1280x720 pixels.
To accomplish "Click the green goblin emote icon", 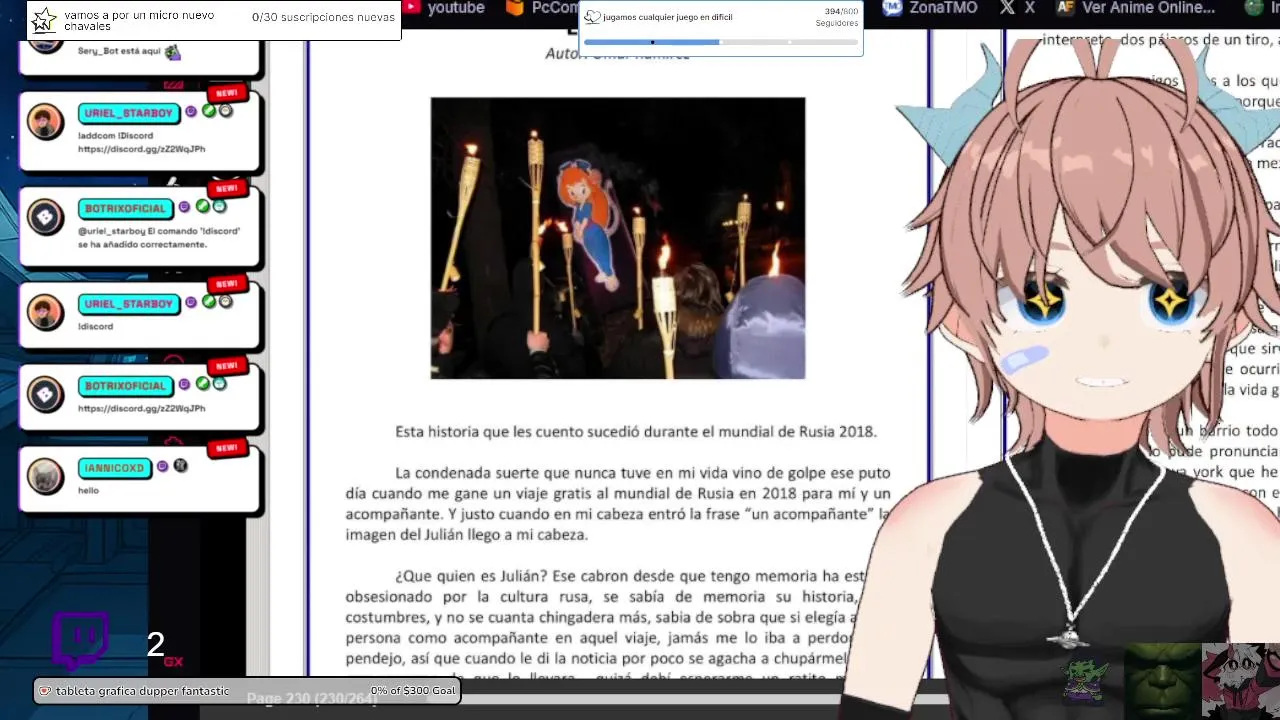I will coord(1084,681).
